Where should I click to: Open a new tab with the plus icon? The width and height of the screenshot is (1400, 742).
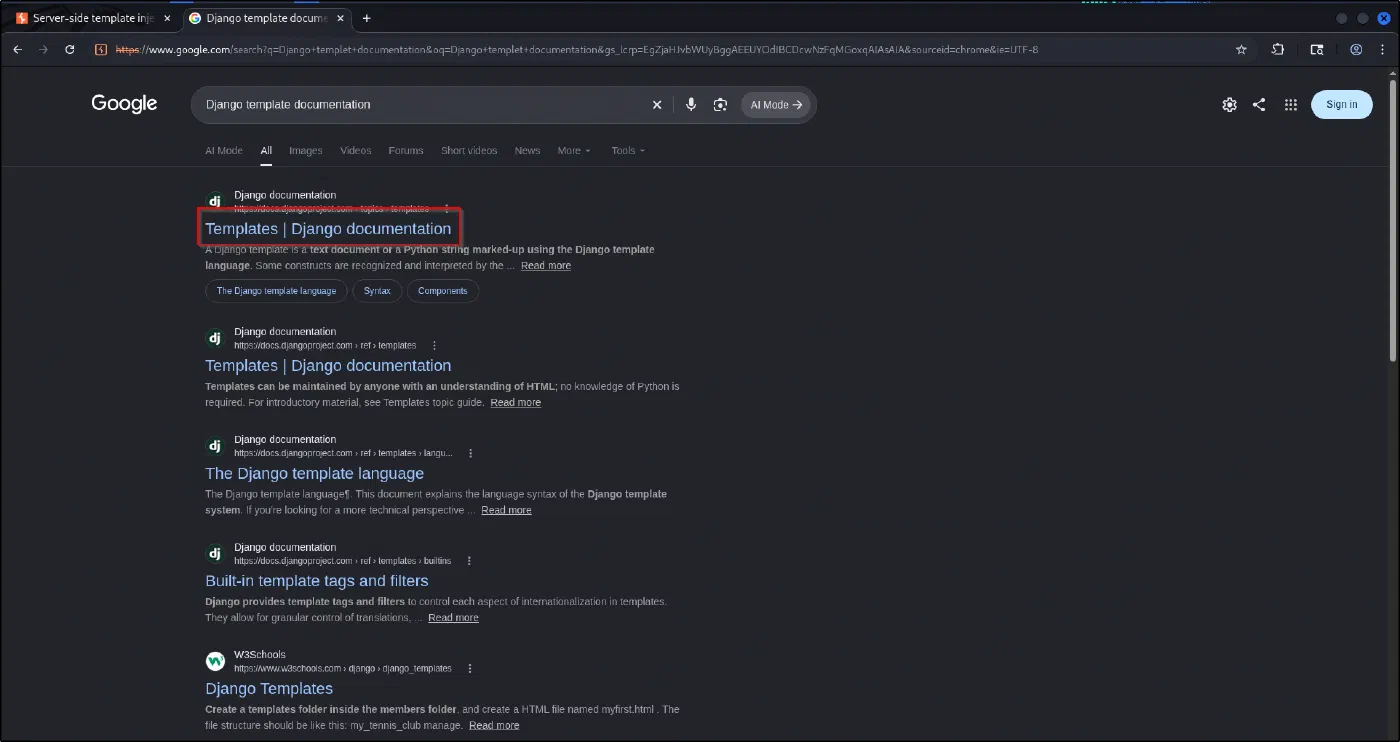[367, 18]
